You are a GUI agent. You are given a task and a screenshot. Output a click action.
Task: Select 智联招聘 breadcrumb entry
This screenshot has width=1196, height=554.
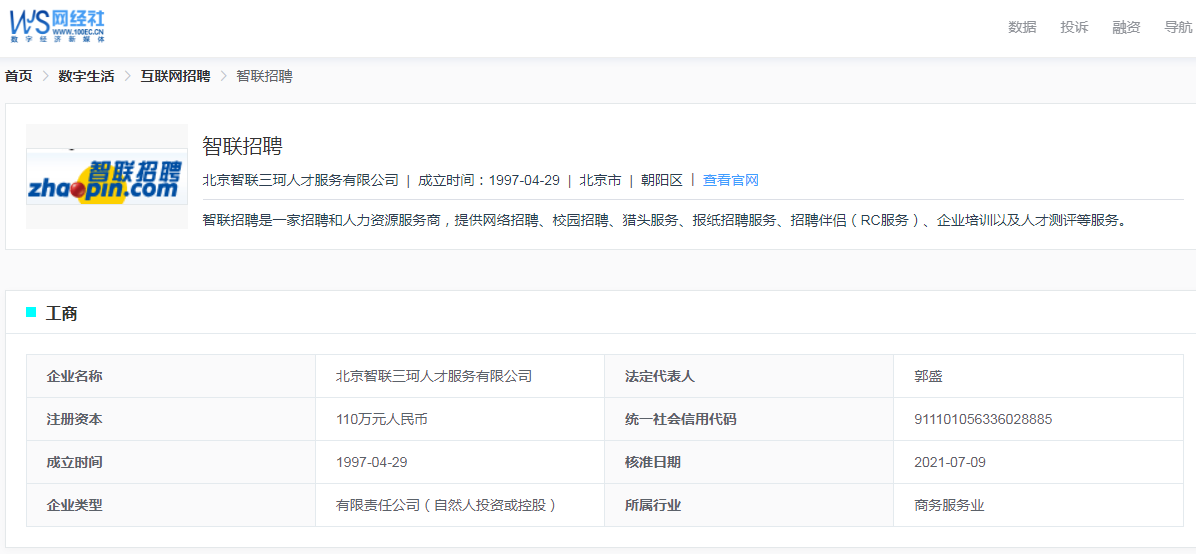(264, 76)
